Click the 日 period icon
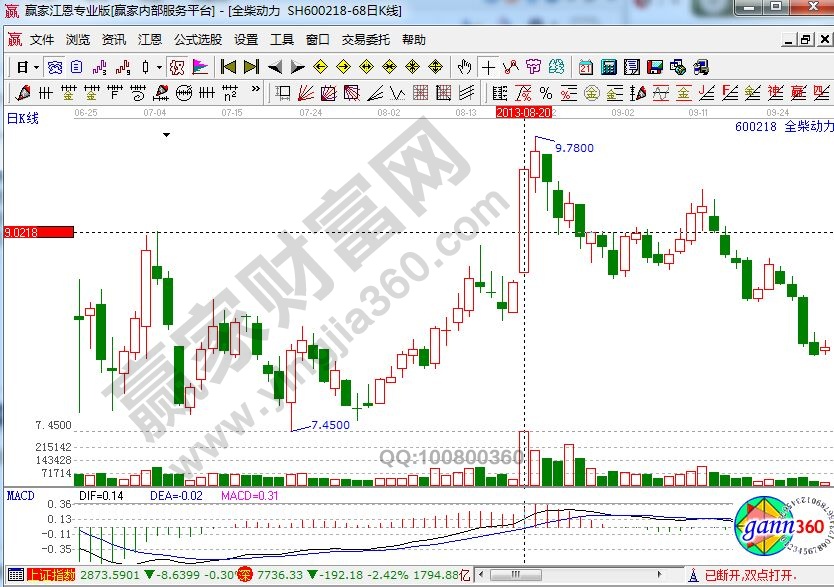This screenshot has width=834, height=587. tap(22, 67)
